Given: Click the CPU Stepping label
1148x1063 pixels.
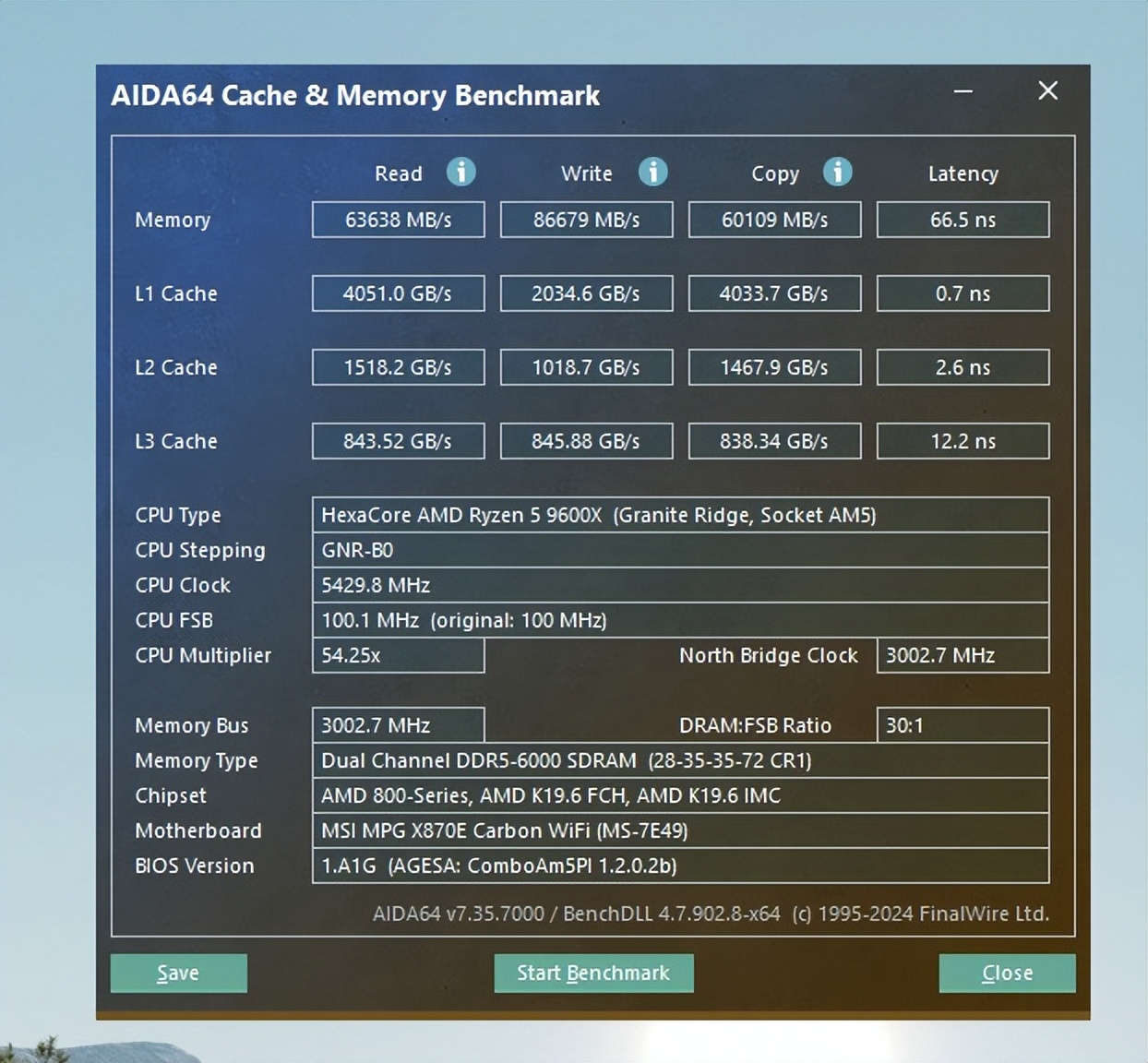Looking at the screenshot, I should (x=200, y=551).
